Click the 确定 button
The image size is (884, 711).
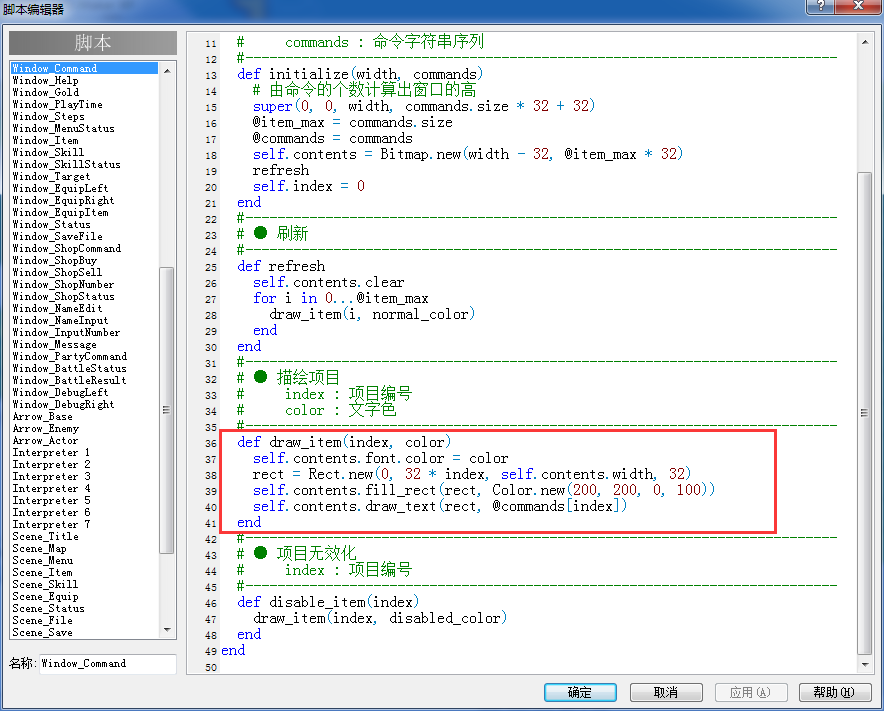580,692
